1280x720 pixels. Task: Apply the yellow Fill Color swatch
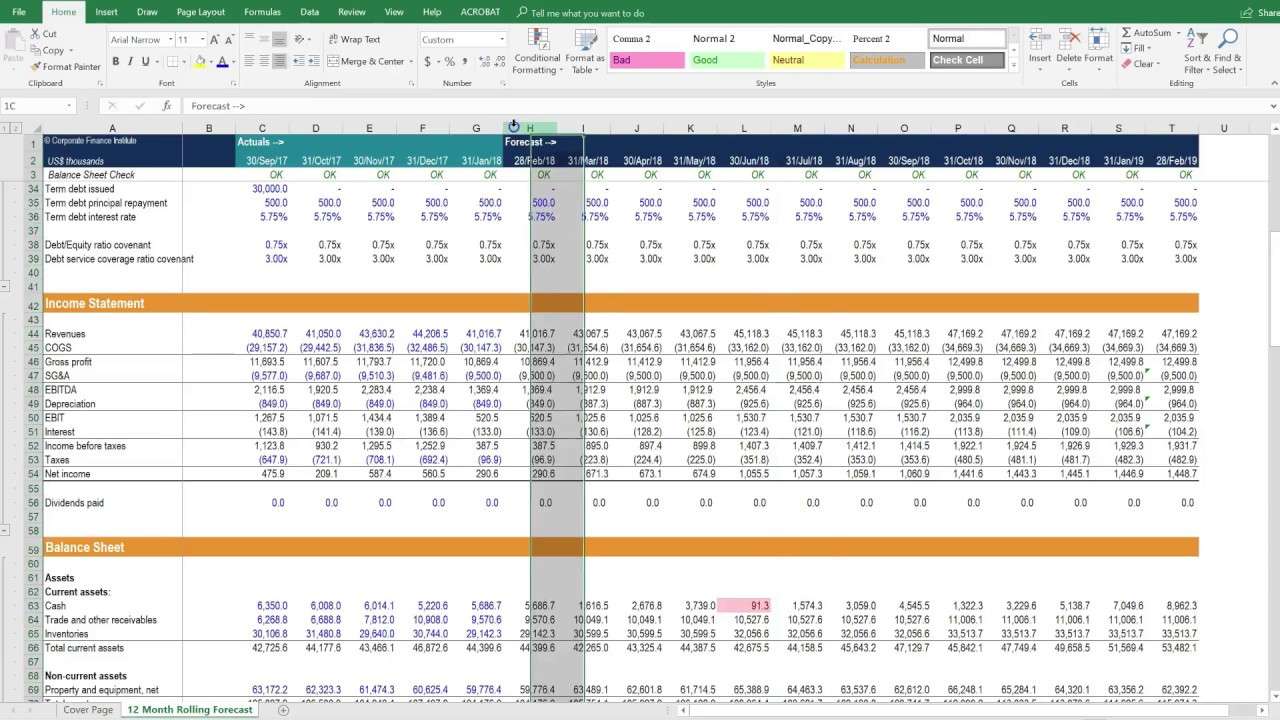click(200, 62)
